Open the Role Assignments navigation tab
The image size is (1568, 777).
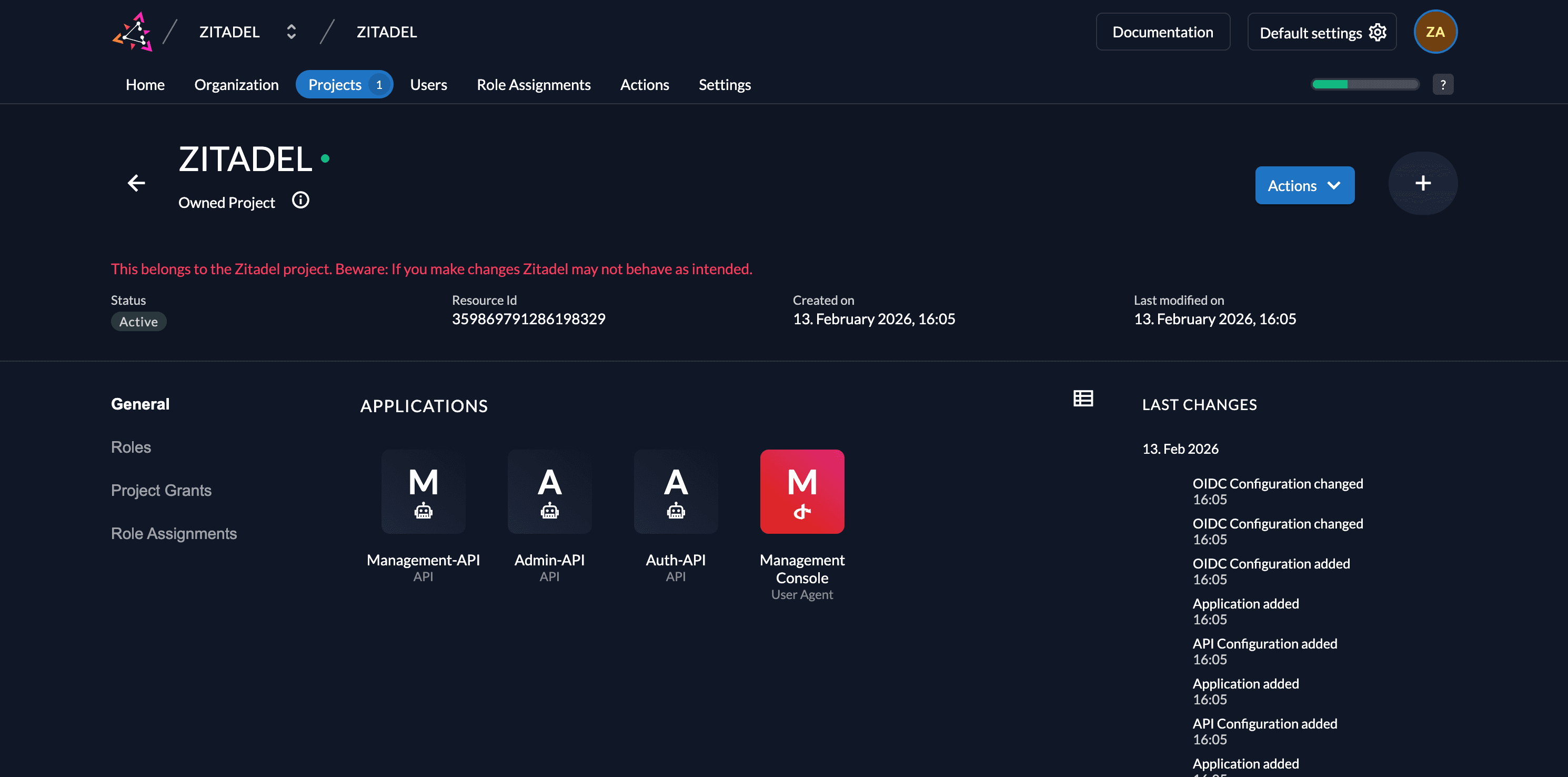tap(533, 85)
